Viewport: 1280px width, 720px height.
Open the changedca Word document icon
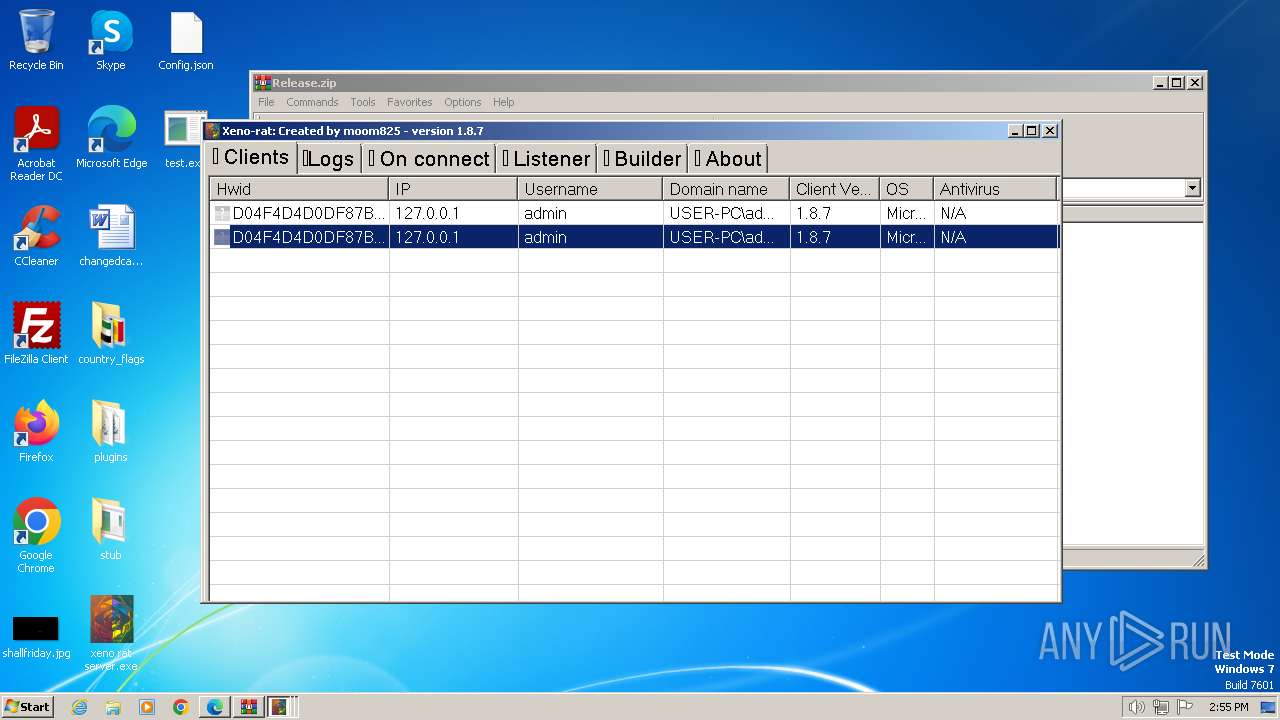point(111,236)
